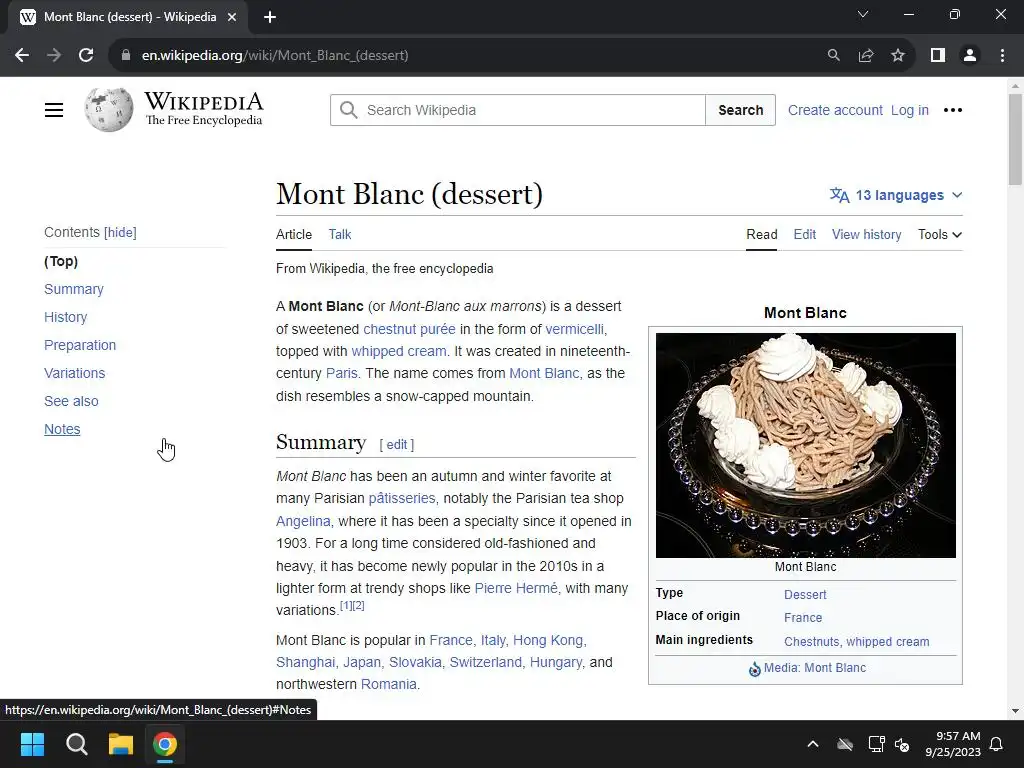Open Chrome three-dot menu
The image size is (1024, 768).
click(x=1002, y=56)
